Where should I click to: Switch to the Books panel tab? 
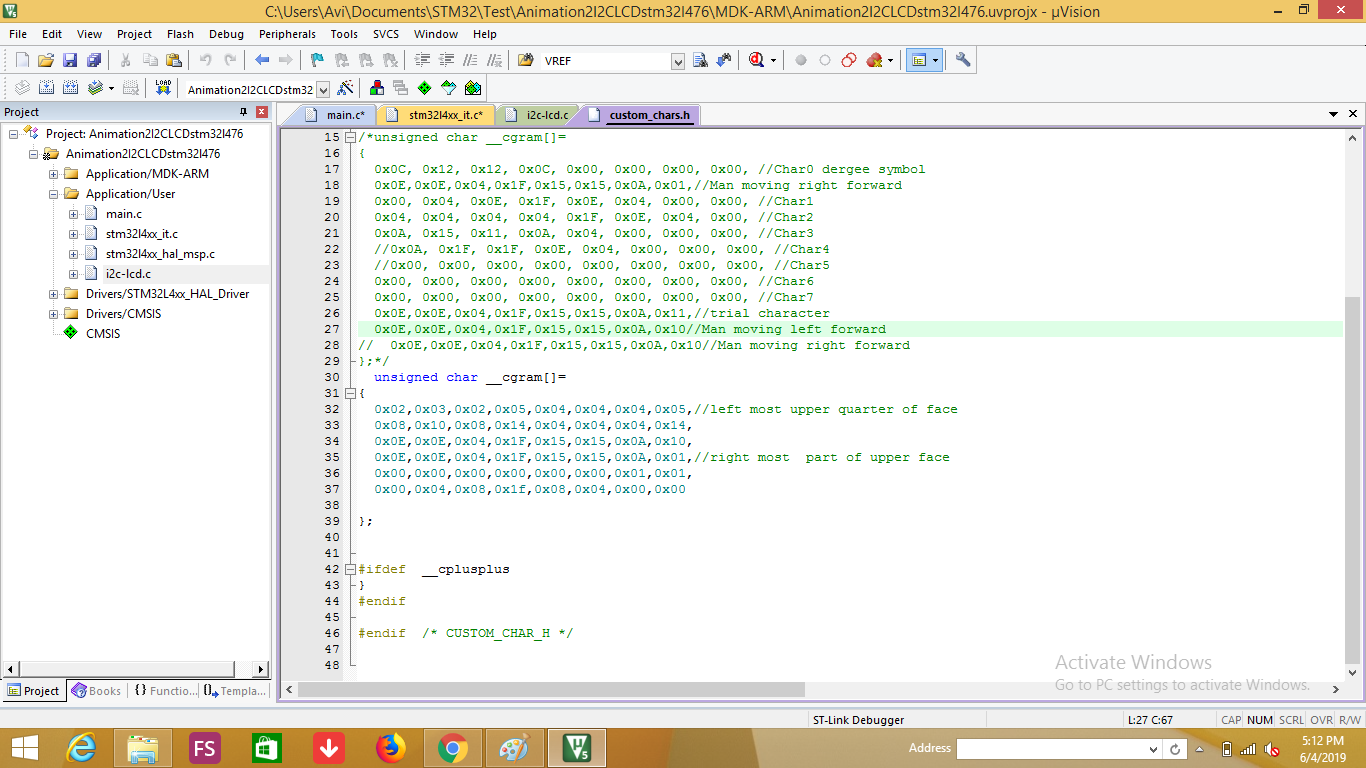96,690
